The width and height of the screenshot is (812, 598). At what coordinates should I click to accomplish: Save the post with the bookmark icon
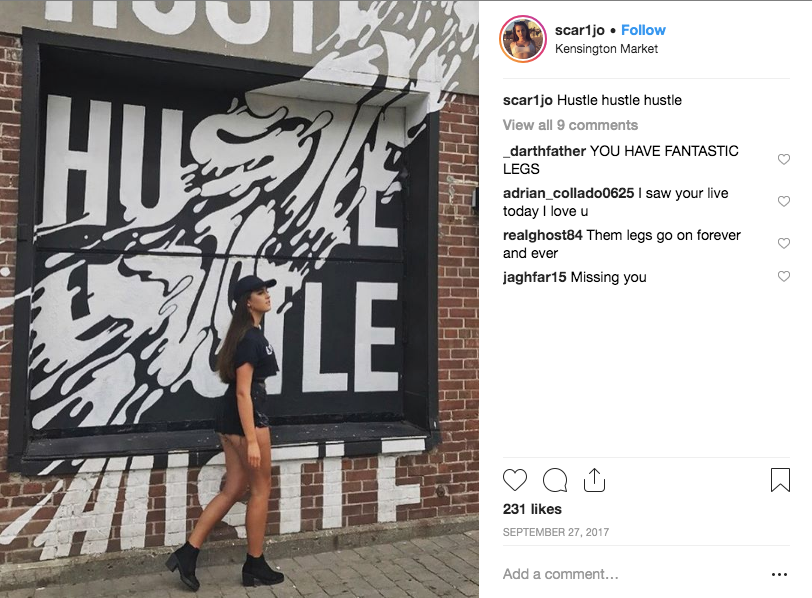780,479
